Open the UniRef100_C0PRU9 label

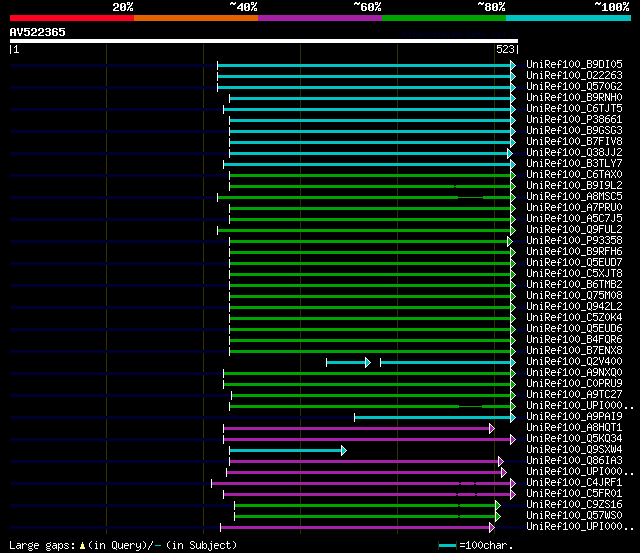[x=574, y=384]
